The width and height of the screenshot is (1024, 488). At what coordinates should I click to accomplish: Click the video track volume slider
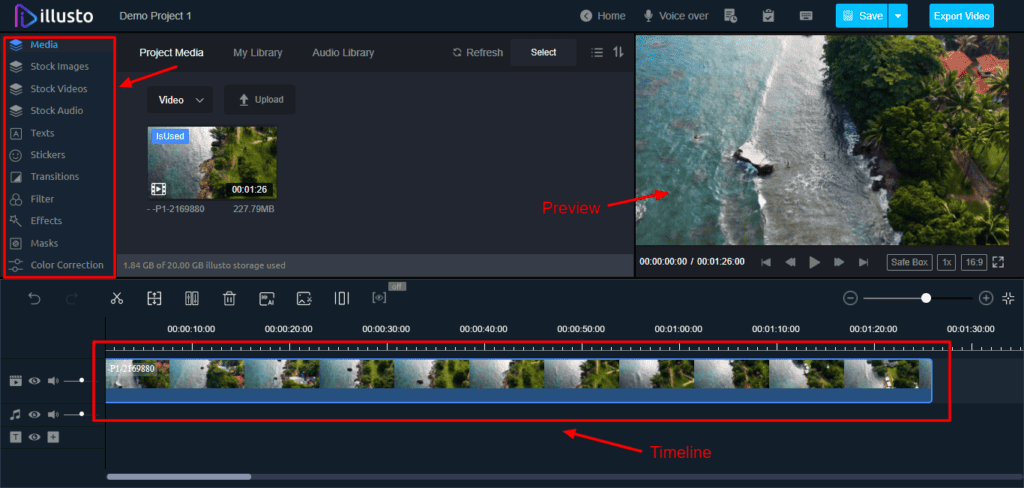pos(74,380)
